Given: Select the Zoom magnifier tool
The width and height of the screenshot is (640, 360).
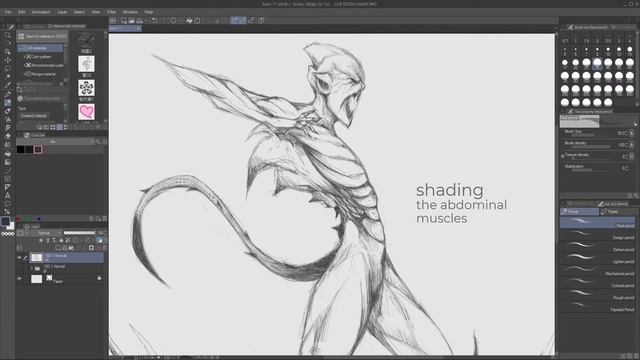Looking at the screenshot, I should tap(7, 35).
